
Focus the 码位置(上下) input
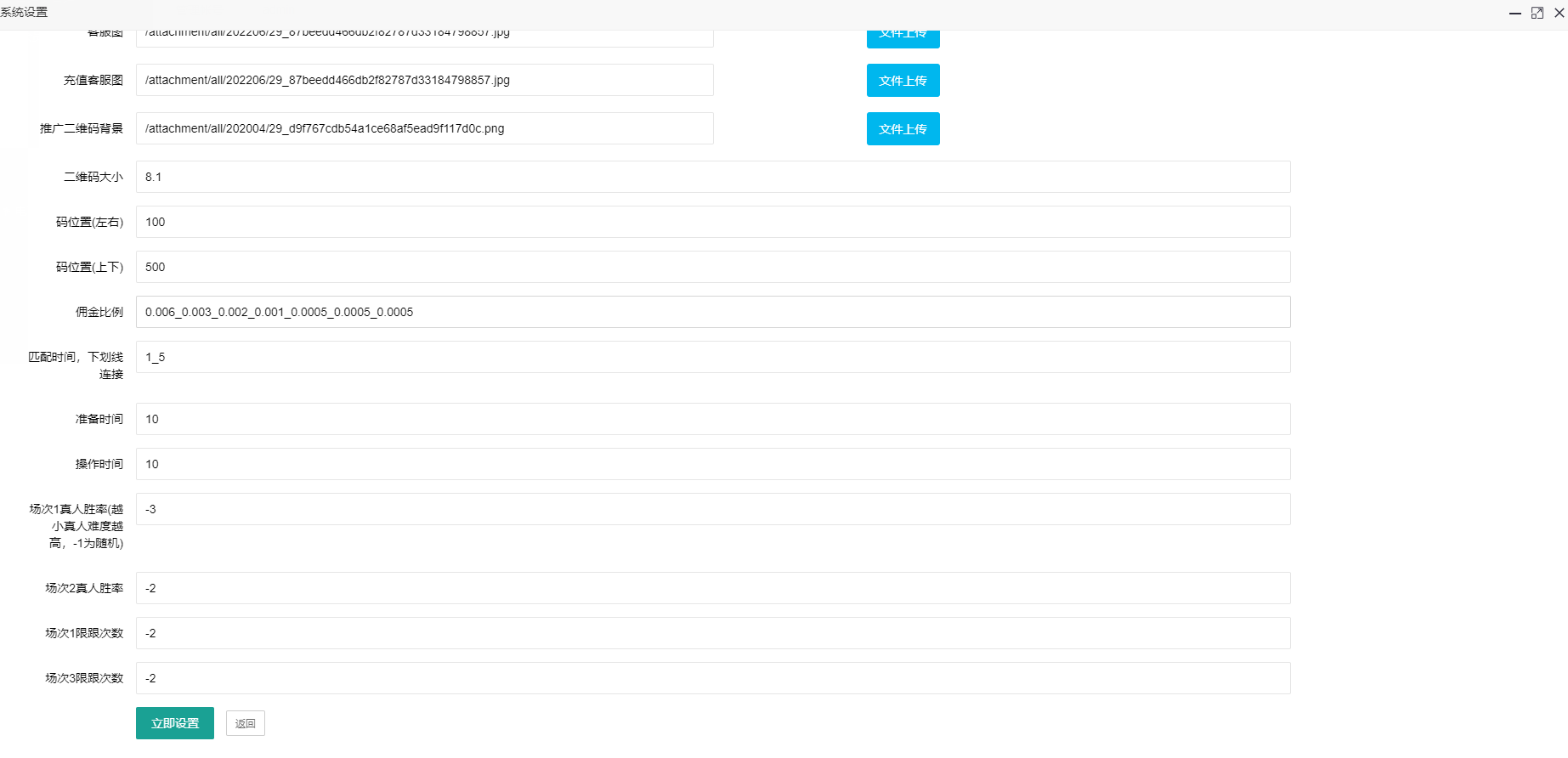click(x=712, y=267)
